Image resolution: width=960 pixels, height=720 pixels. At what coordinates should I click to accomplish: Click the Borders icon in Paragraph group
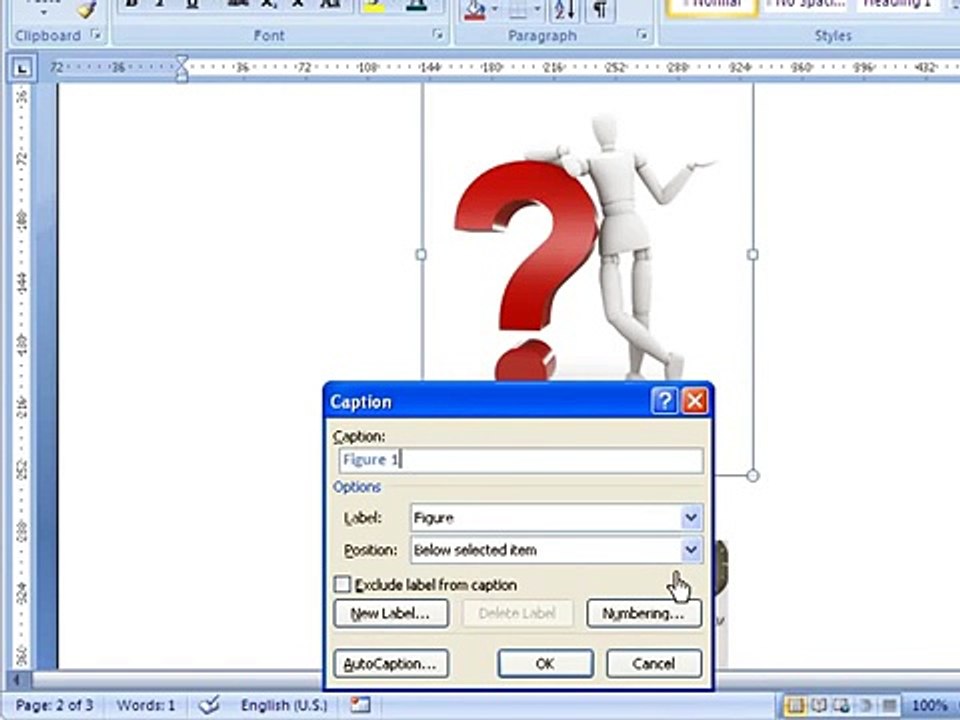(517, 10)
